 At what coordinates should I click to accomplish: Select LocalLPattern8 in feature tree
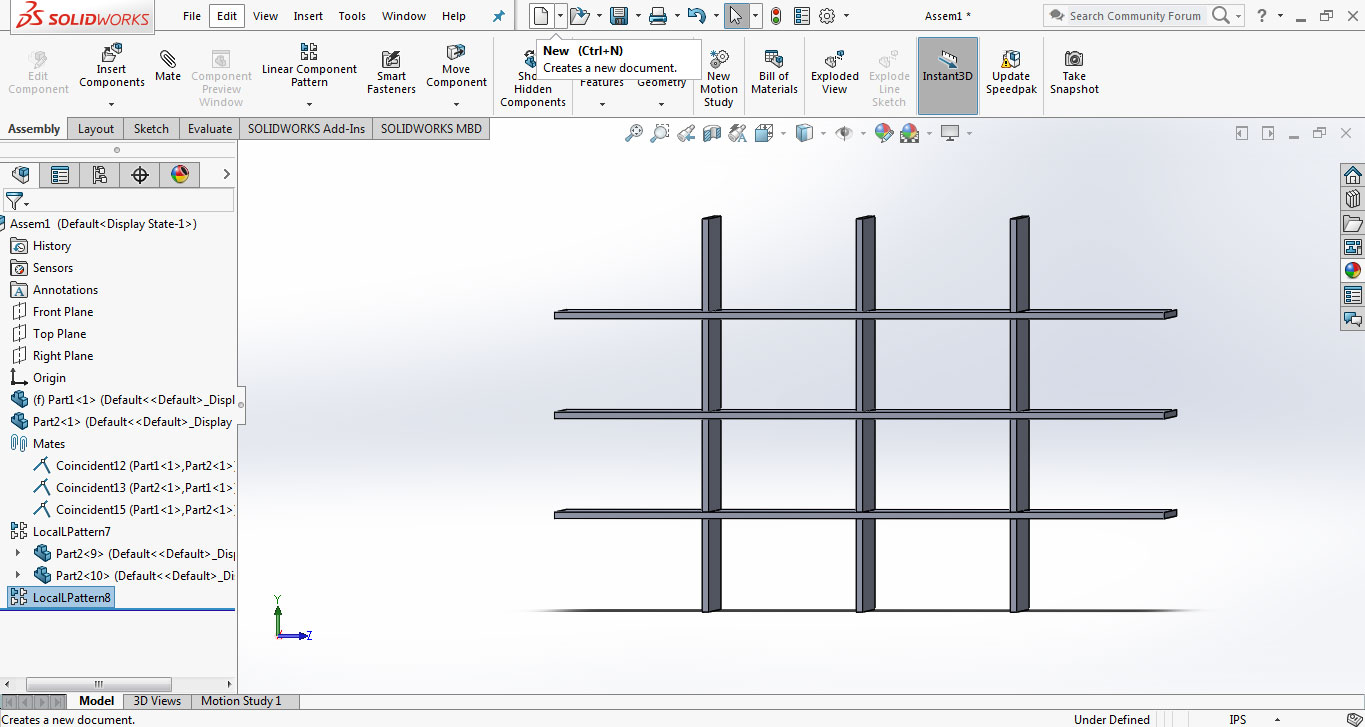point(61,597)
